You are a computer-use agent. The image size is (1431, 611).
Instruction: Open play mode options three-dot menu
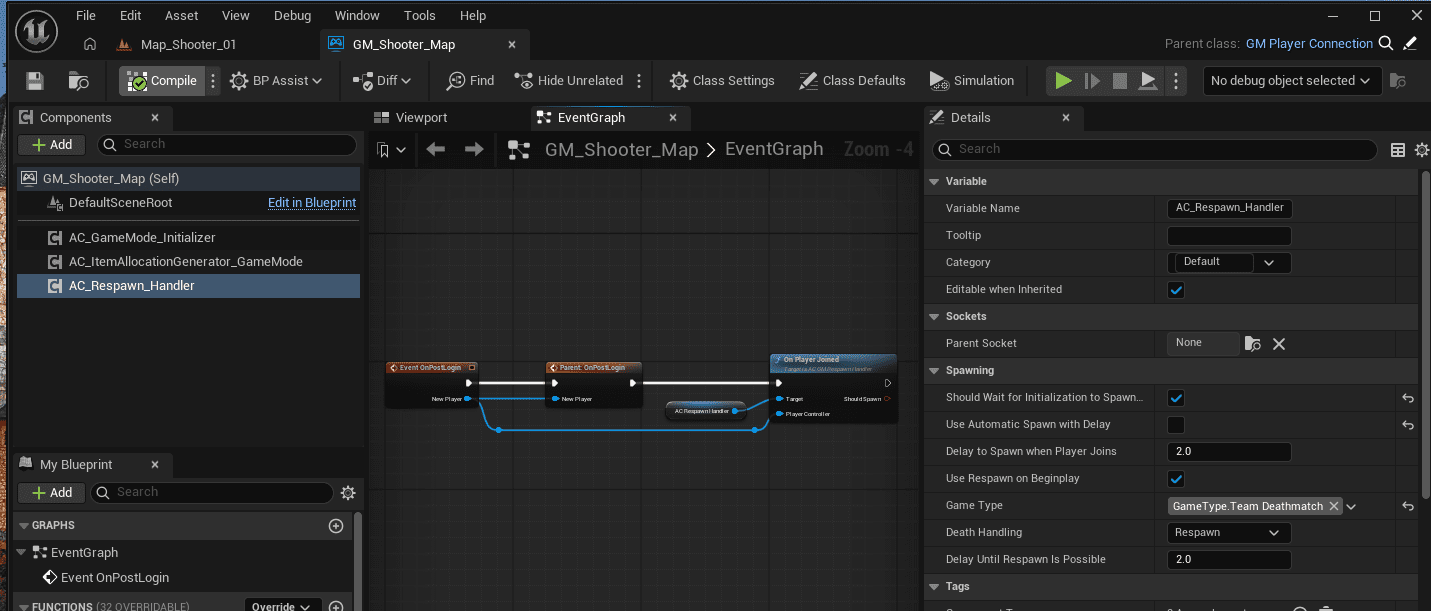[x=1176, y=81]
